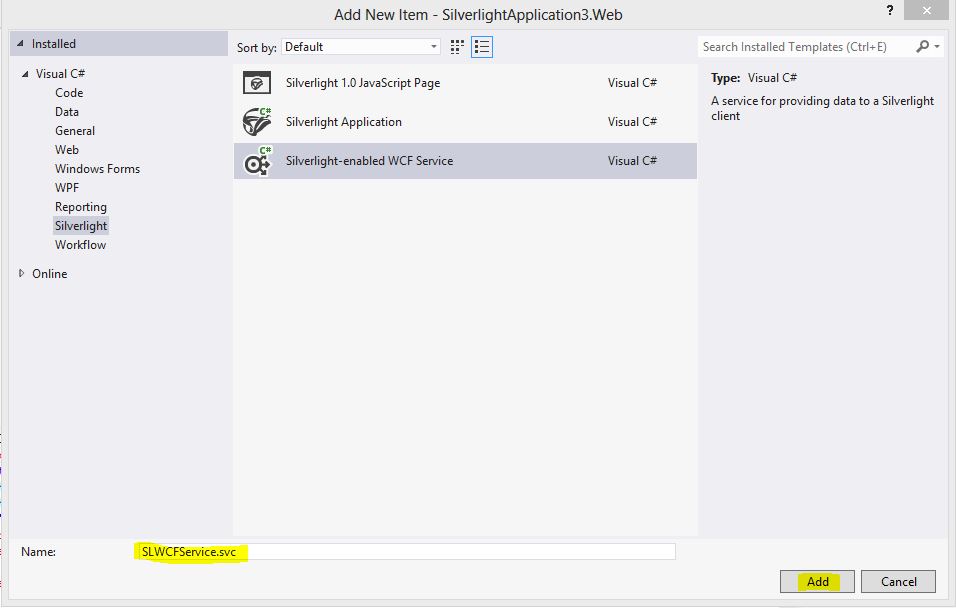Click the Search Installed Templates field

coord(805,46)
